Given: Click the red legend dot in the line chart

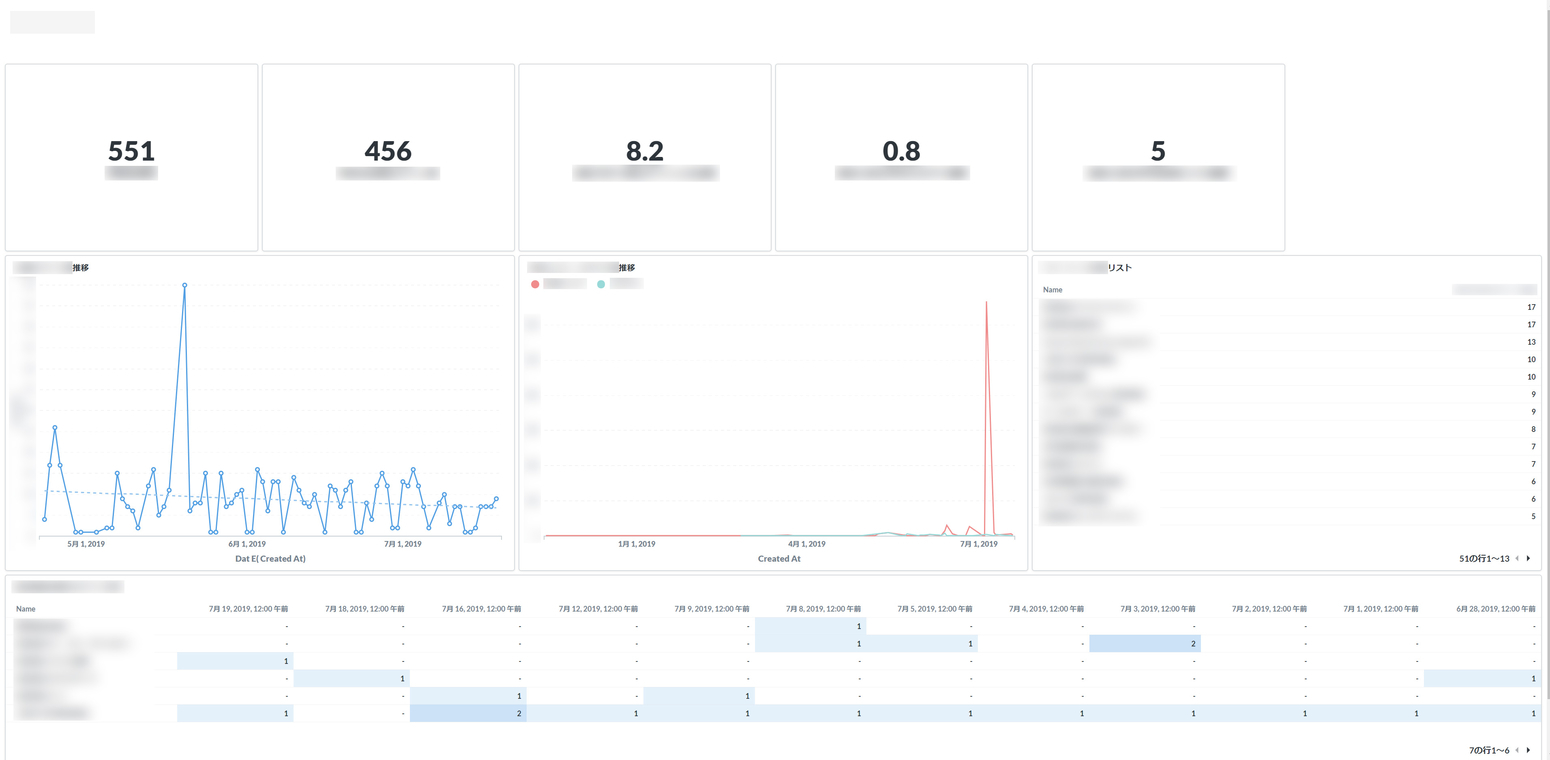Looking at the screenshot, I should coord(535,284).
